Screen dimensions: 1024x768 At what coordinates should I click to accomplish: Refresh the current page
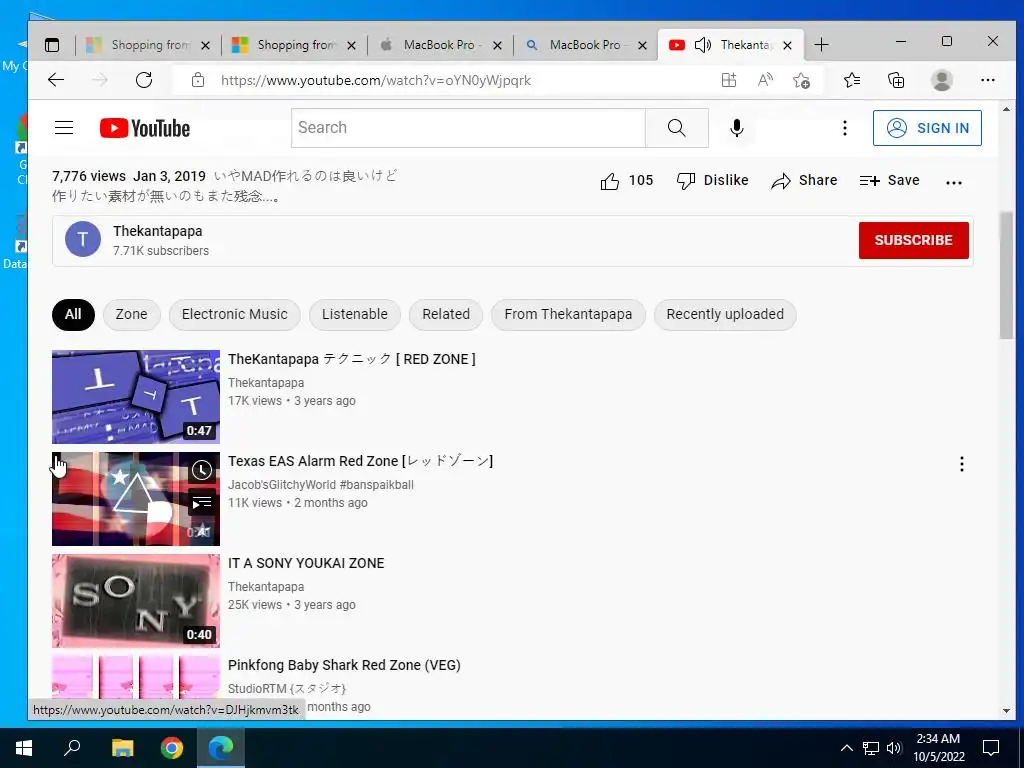pos(144,80)
